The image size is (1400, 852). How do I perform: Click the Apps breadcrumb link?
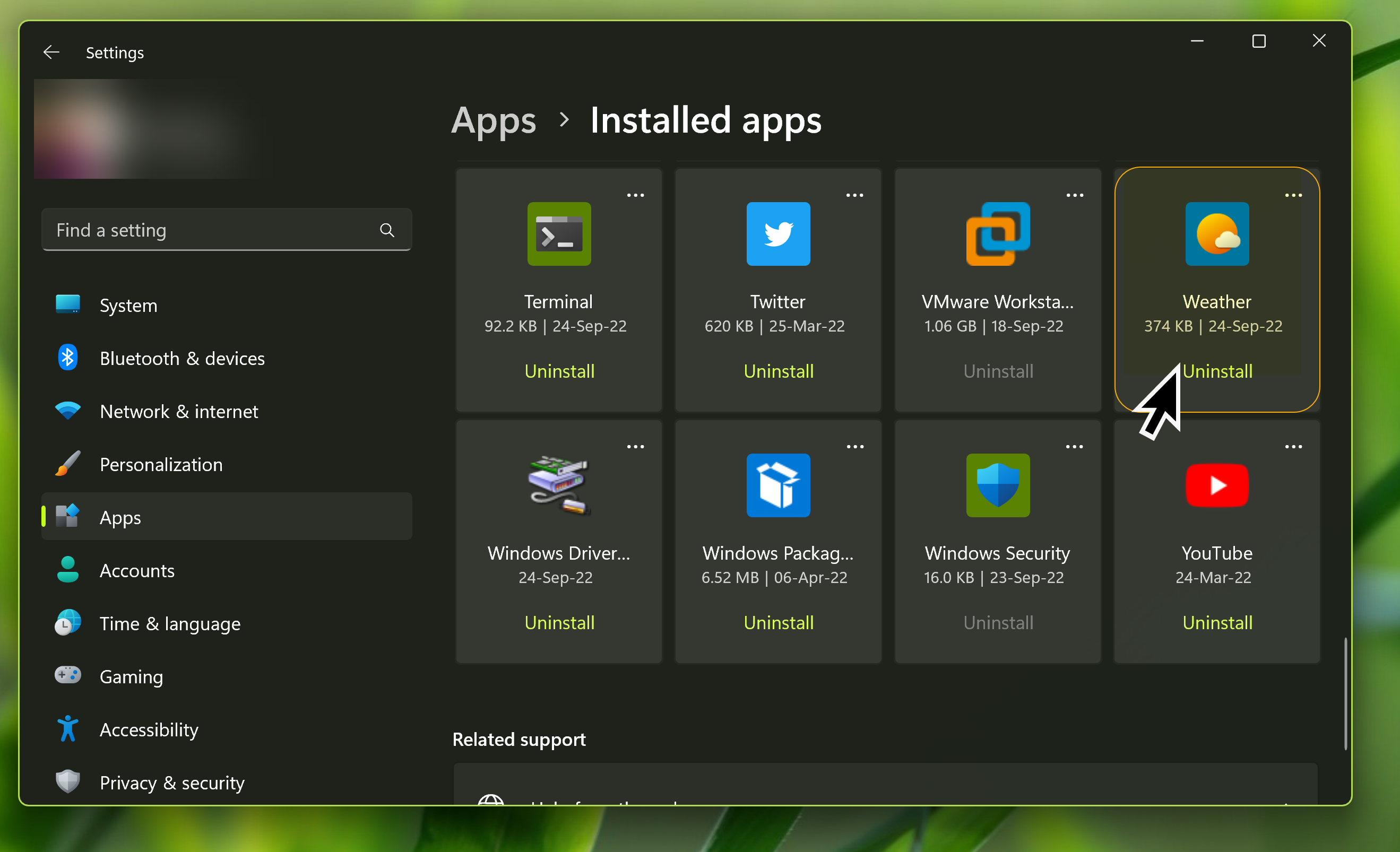pos(493,120)
